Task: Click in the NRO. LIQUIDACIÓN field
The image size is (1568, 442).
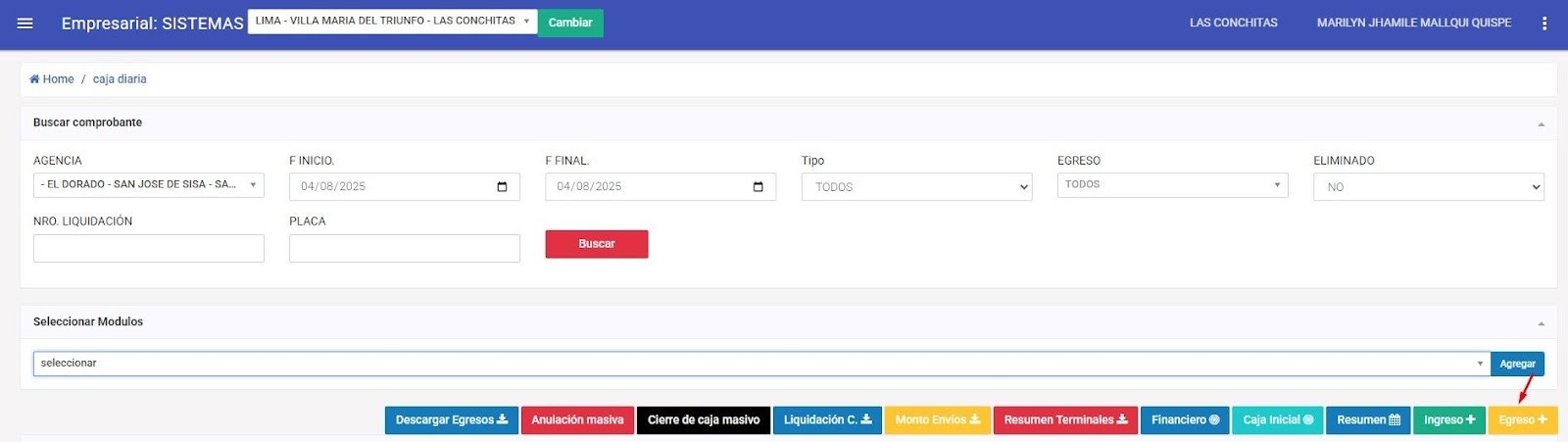Action: coord(148,249)
